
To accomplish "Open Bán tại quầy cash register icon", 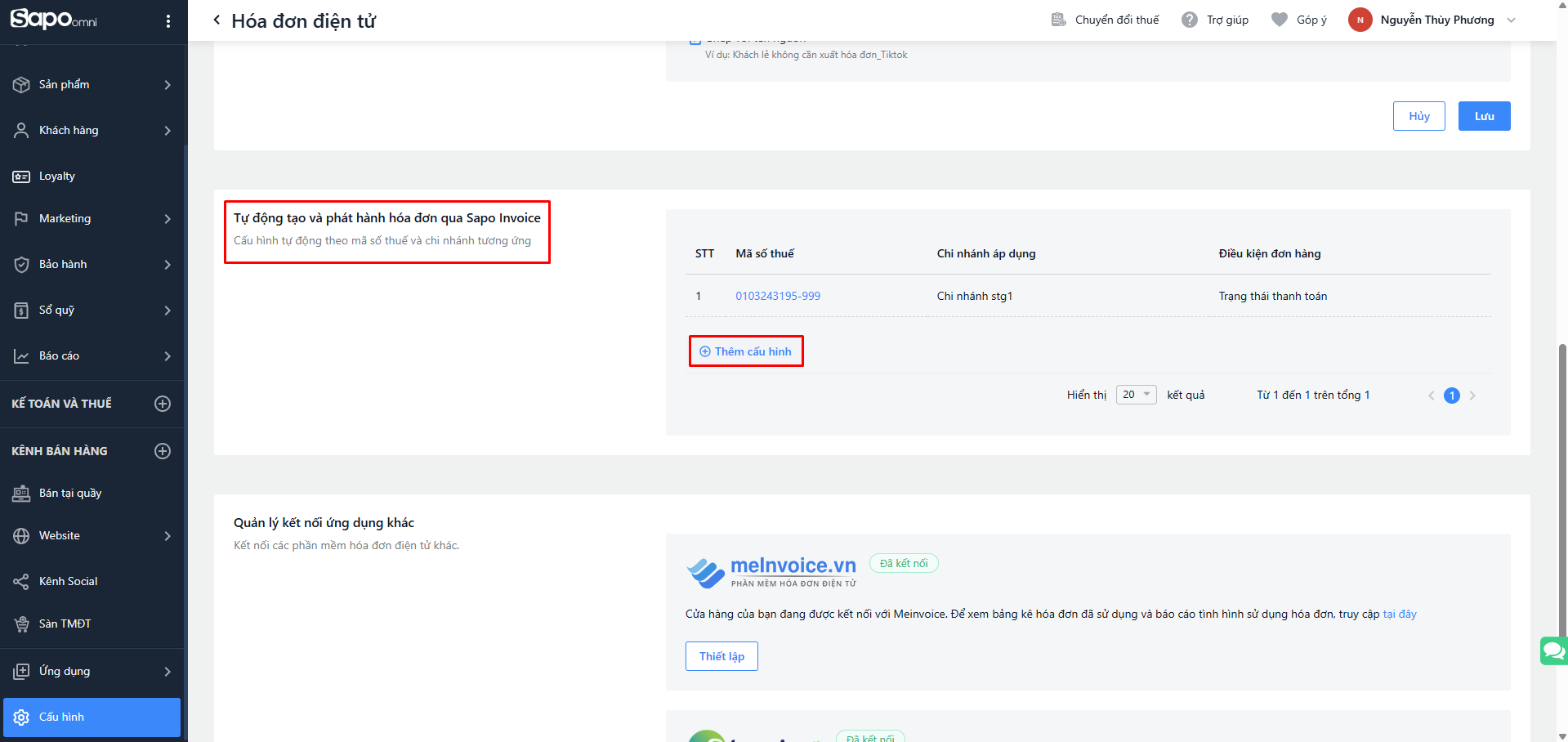I will coord(21,494).
